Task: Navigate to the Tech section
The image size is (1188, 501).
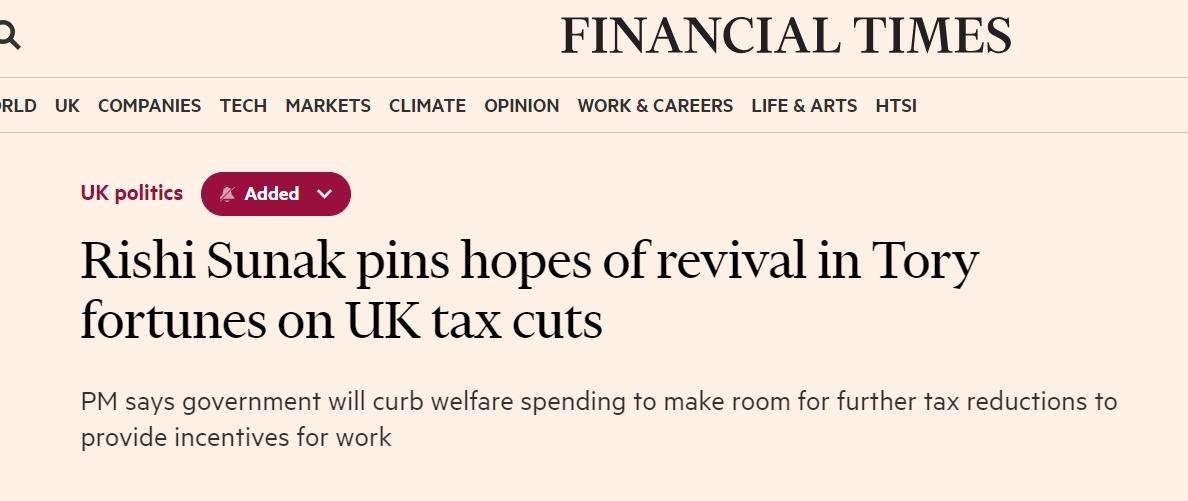Action: coord(243,105)
